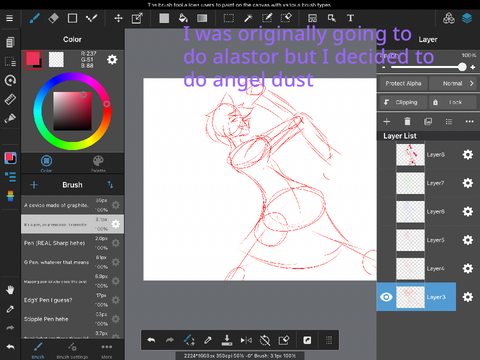
Task: Add a new layer with plus
Action: point(387,121)
